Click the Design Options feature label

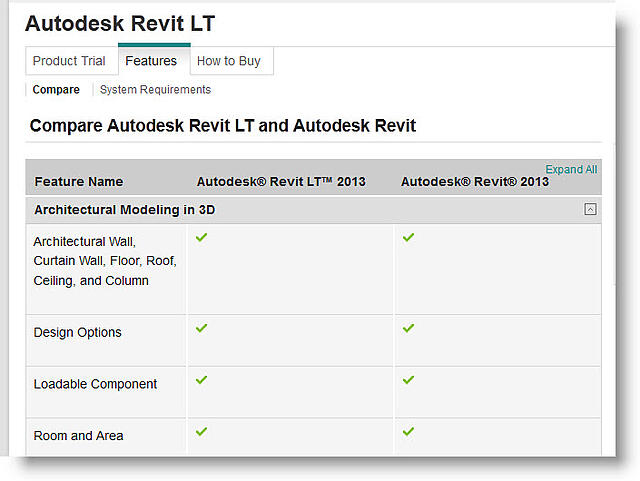[78, 332]
